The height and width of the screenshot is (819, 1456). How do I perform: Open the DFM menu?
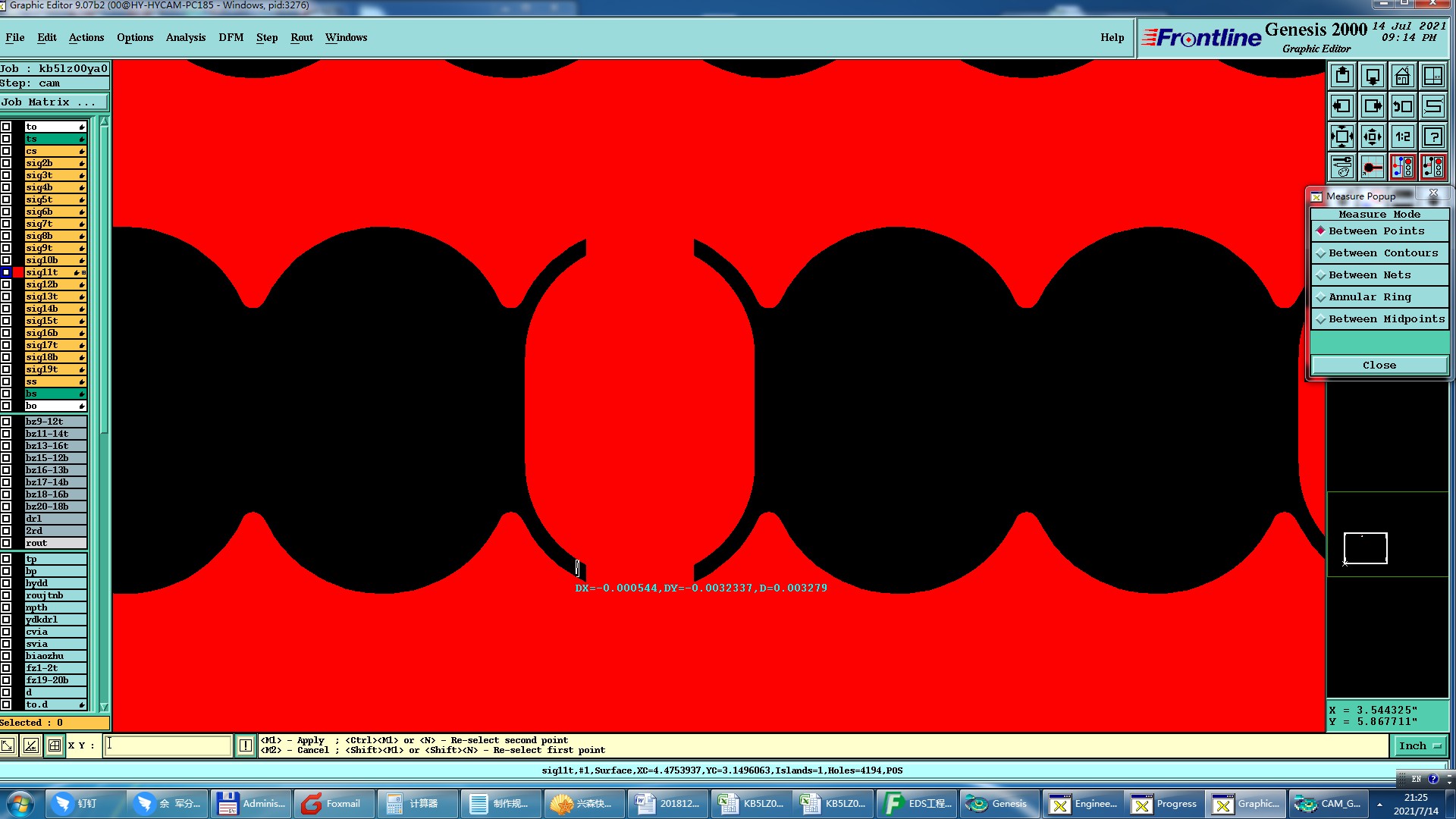coord(231,37)
